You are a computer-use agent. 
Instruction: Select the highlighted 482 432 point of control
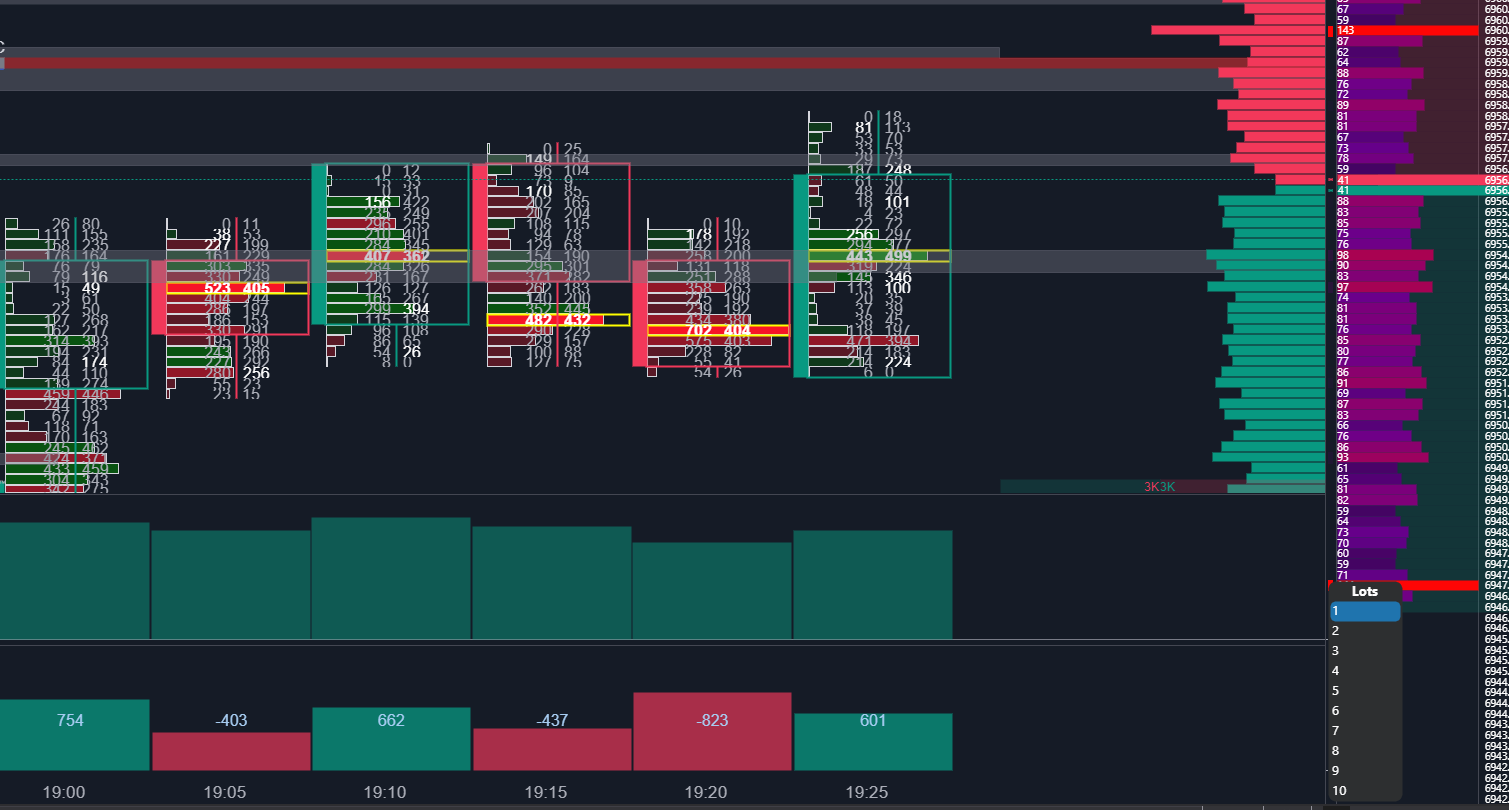tap(558, 320)
